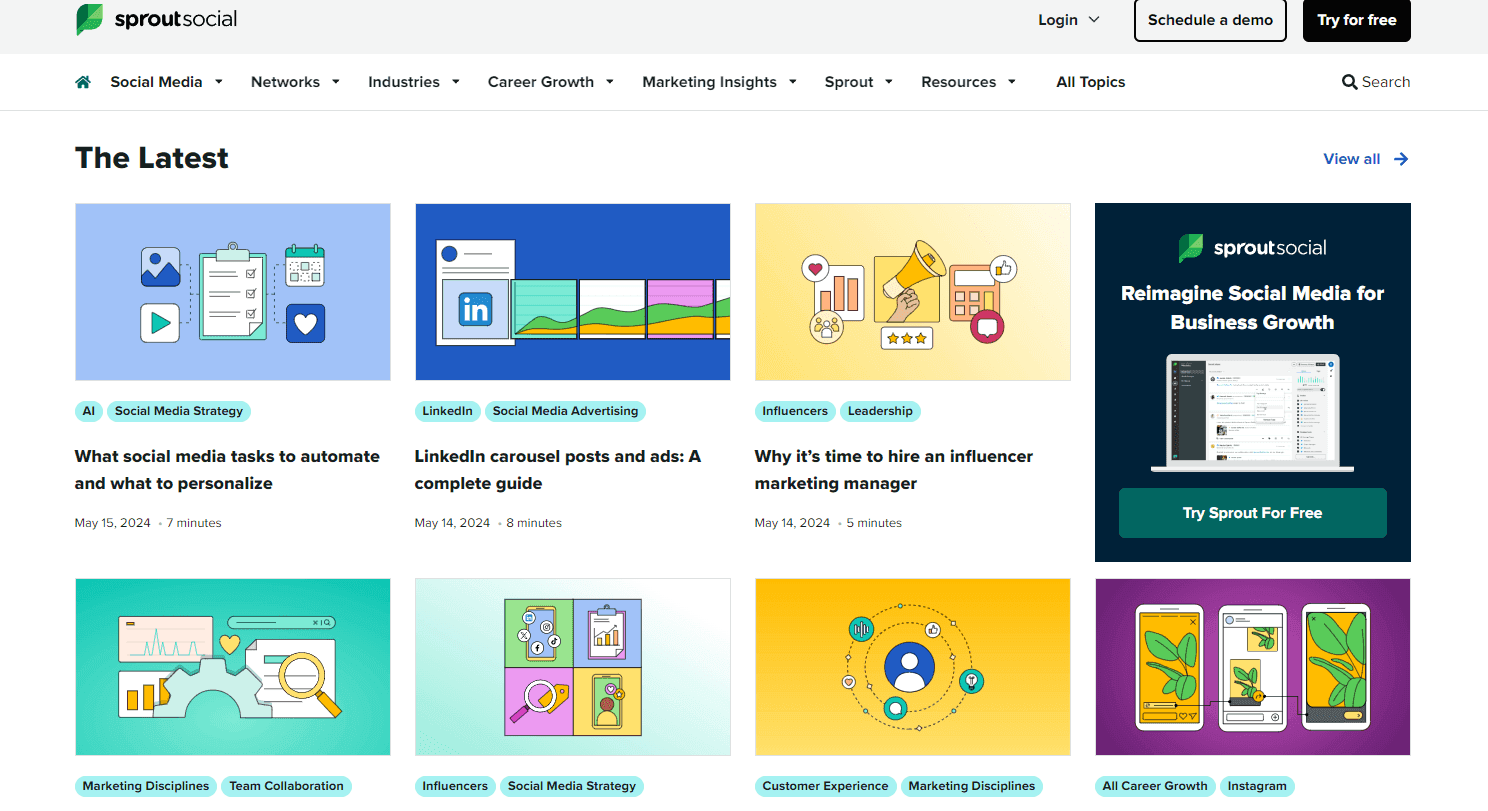Click the Search magnifier icon

tap(1349, 82)
